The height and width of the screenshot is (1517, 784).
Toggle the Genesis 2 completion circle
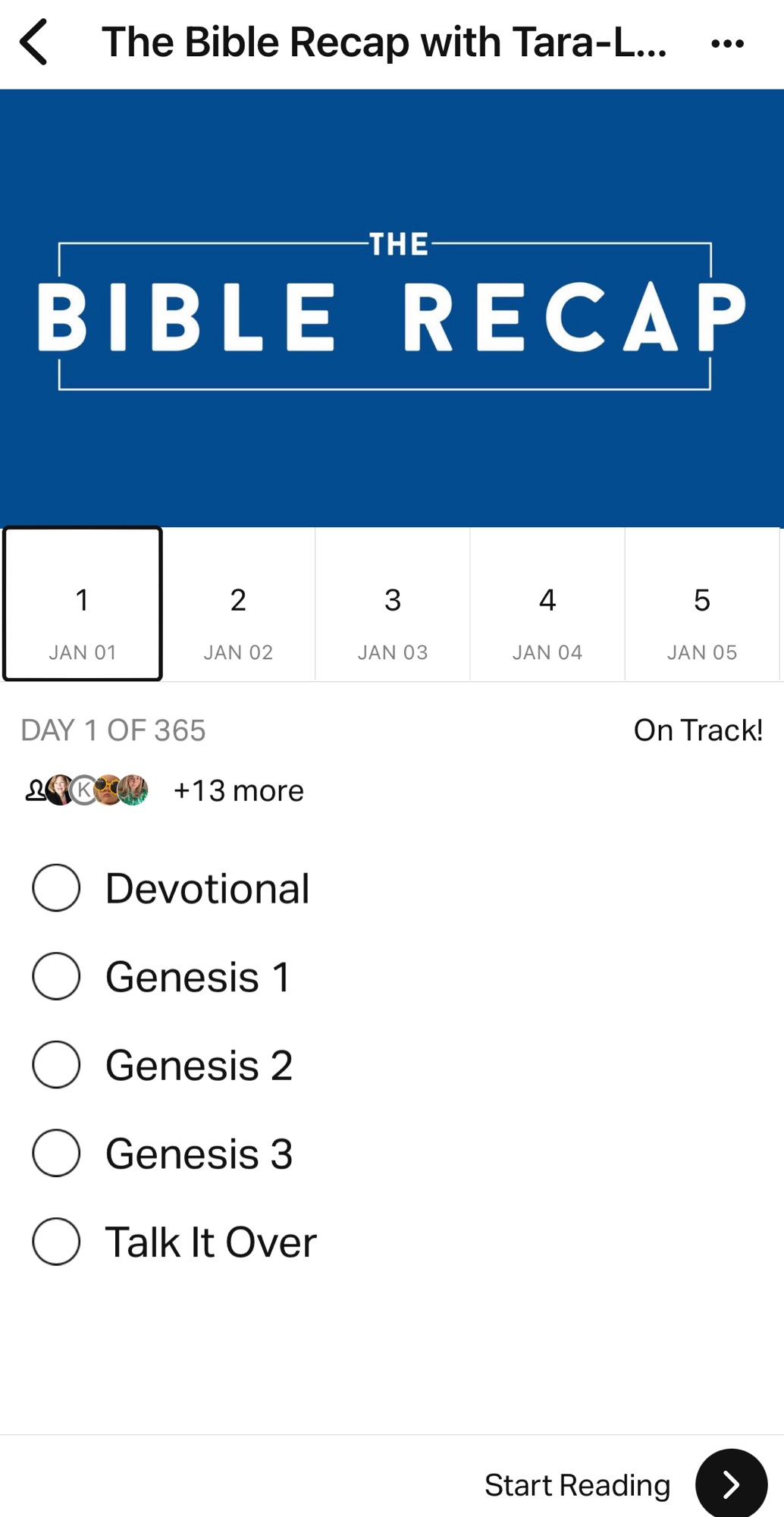coord(56,1064)
